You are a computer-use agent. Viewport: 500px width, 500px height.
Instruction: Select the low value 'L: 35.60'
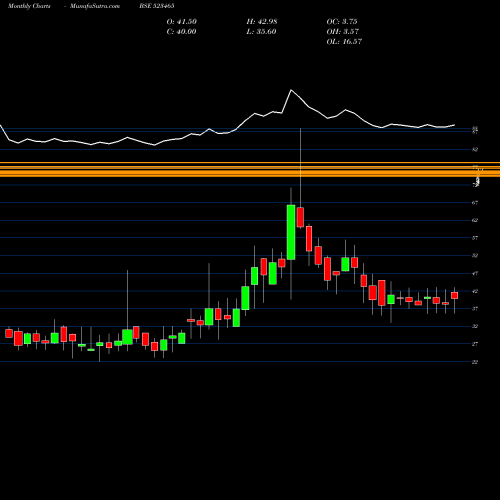[261, 31]
